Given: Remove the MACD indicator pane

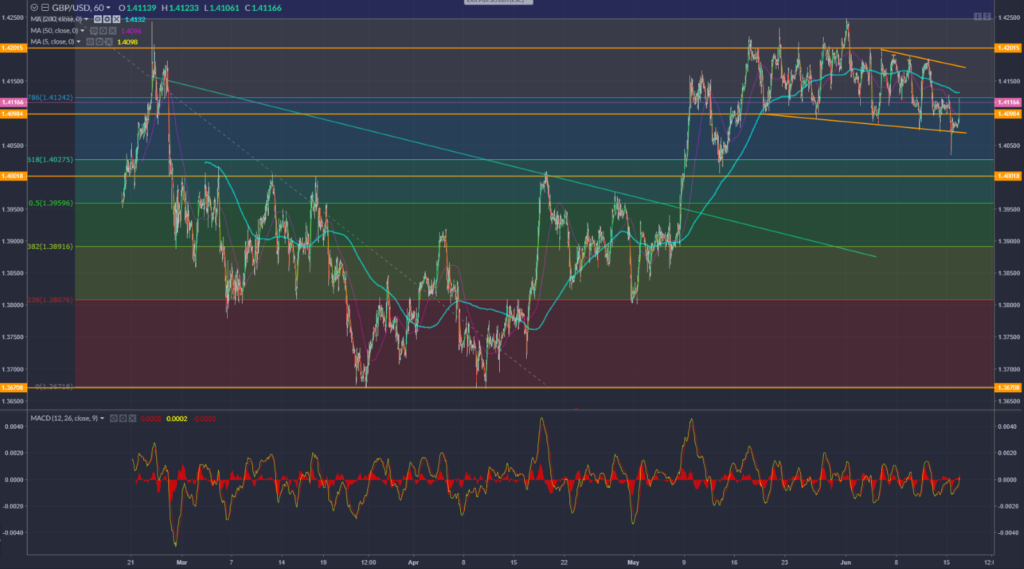Looking at the screenshot, I should [x=133, y=418].
